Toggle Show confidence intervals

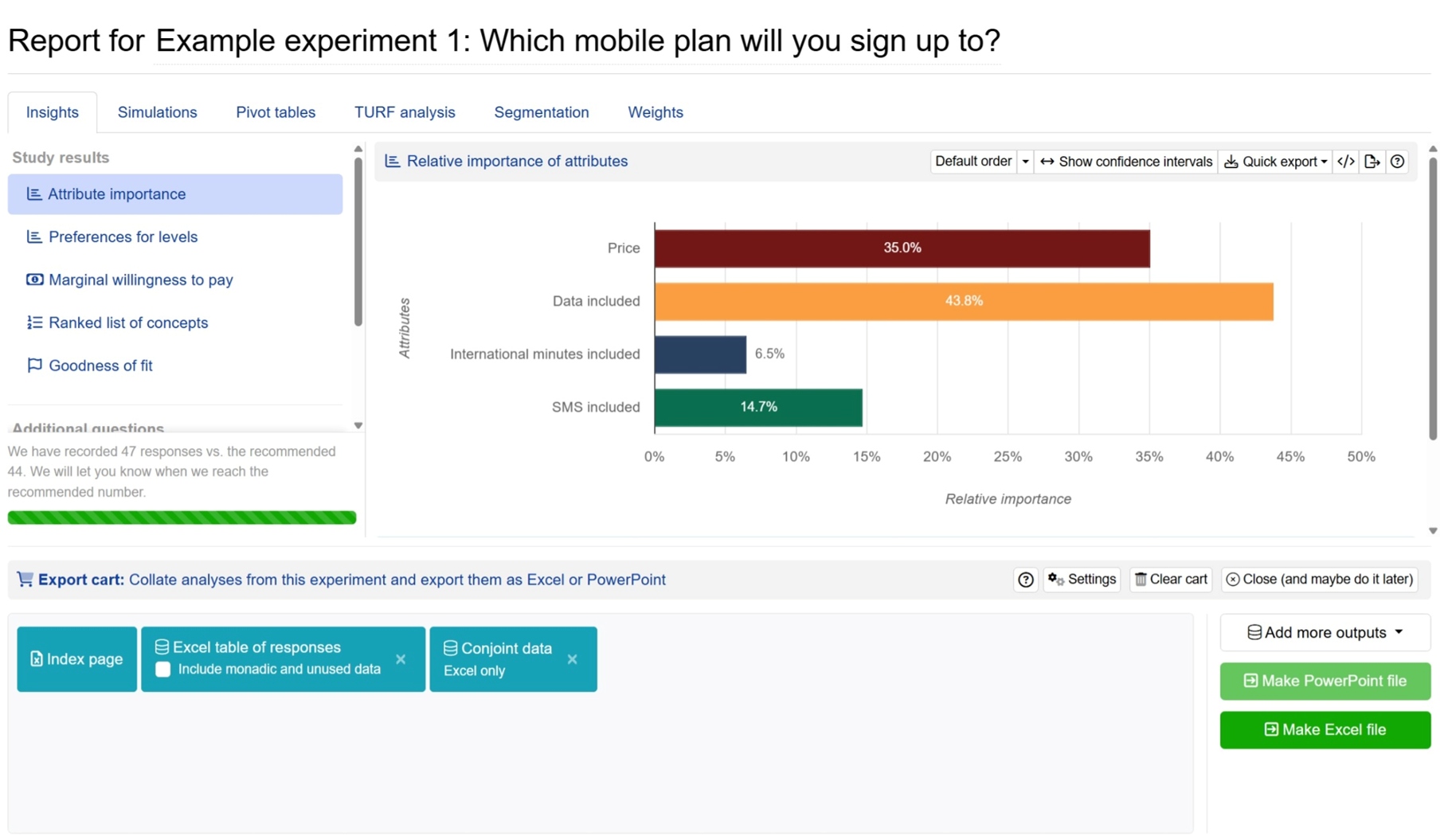point(1125,162)
